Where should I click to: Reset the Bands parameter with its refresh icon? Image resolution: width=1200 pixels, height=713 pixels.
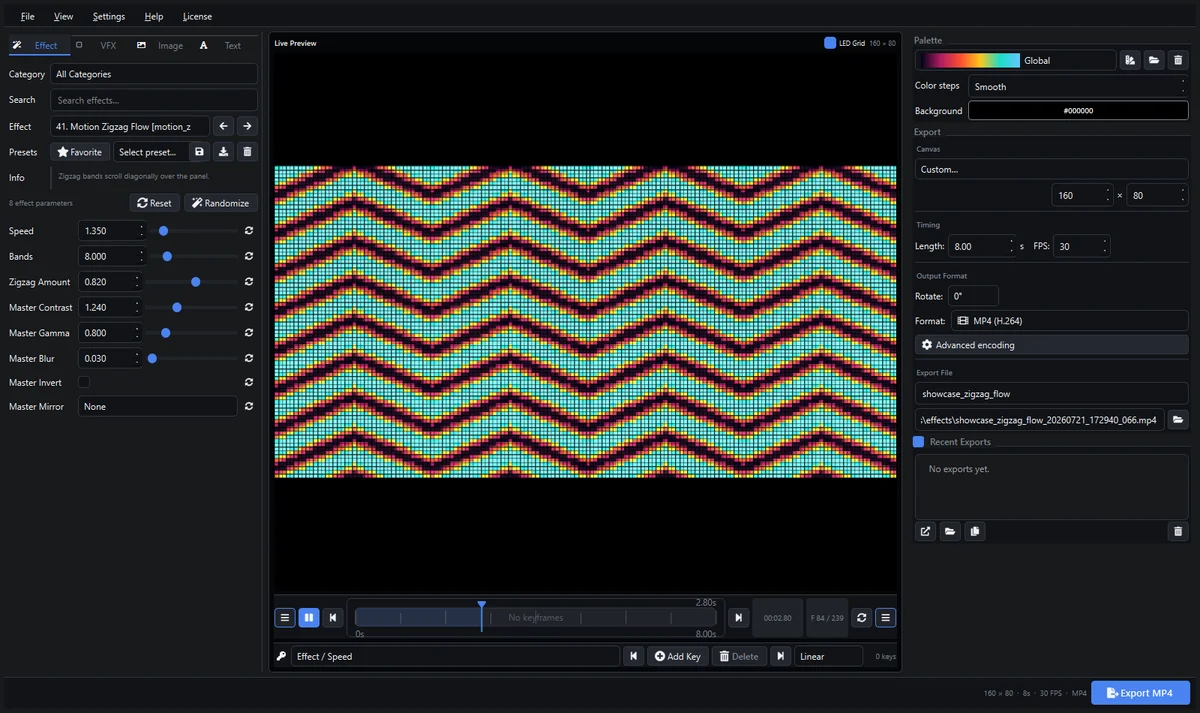[x=248, y=257]
